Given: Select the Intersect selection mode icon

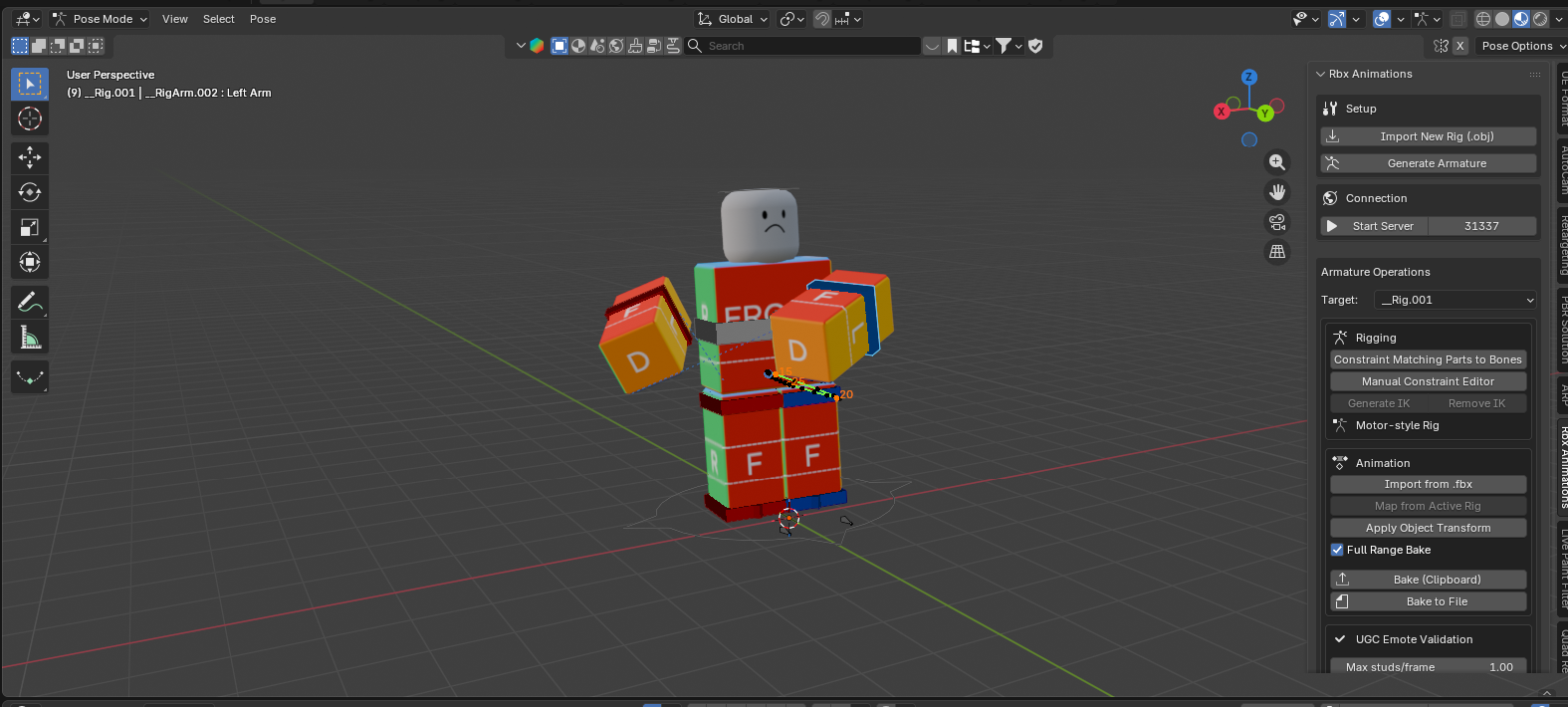Looking at the screenshot, I should (x=96, y=46).
